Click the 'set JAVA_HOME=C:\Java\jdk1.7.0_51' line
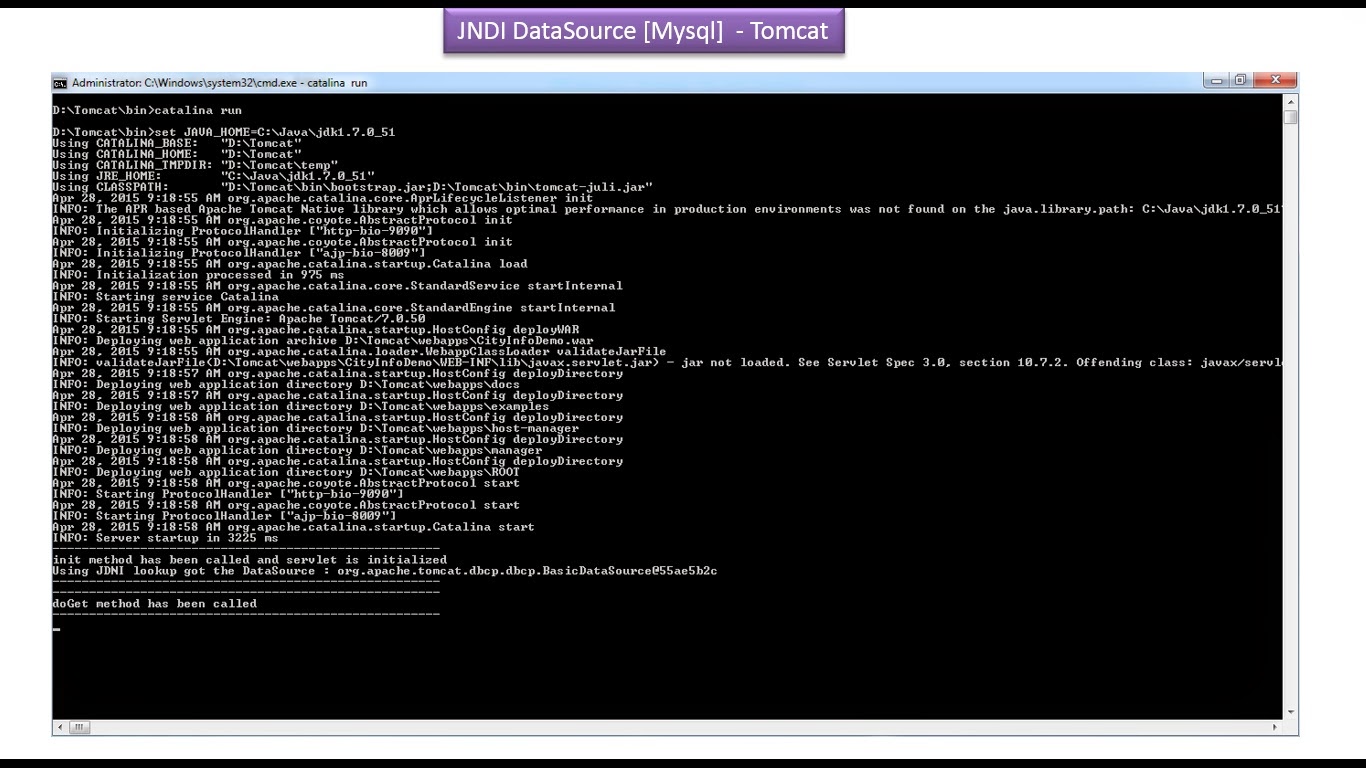This screenshot has height=768, width=1366. tap(223, 132)
